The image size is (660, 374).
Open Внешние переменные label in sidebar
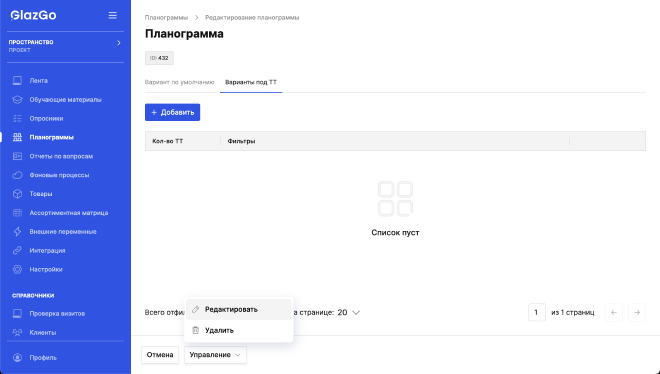tap(63, 232)
